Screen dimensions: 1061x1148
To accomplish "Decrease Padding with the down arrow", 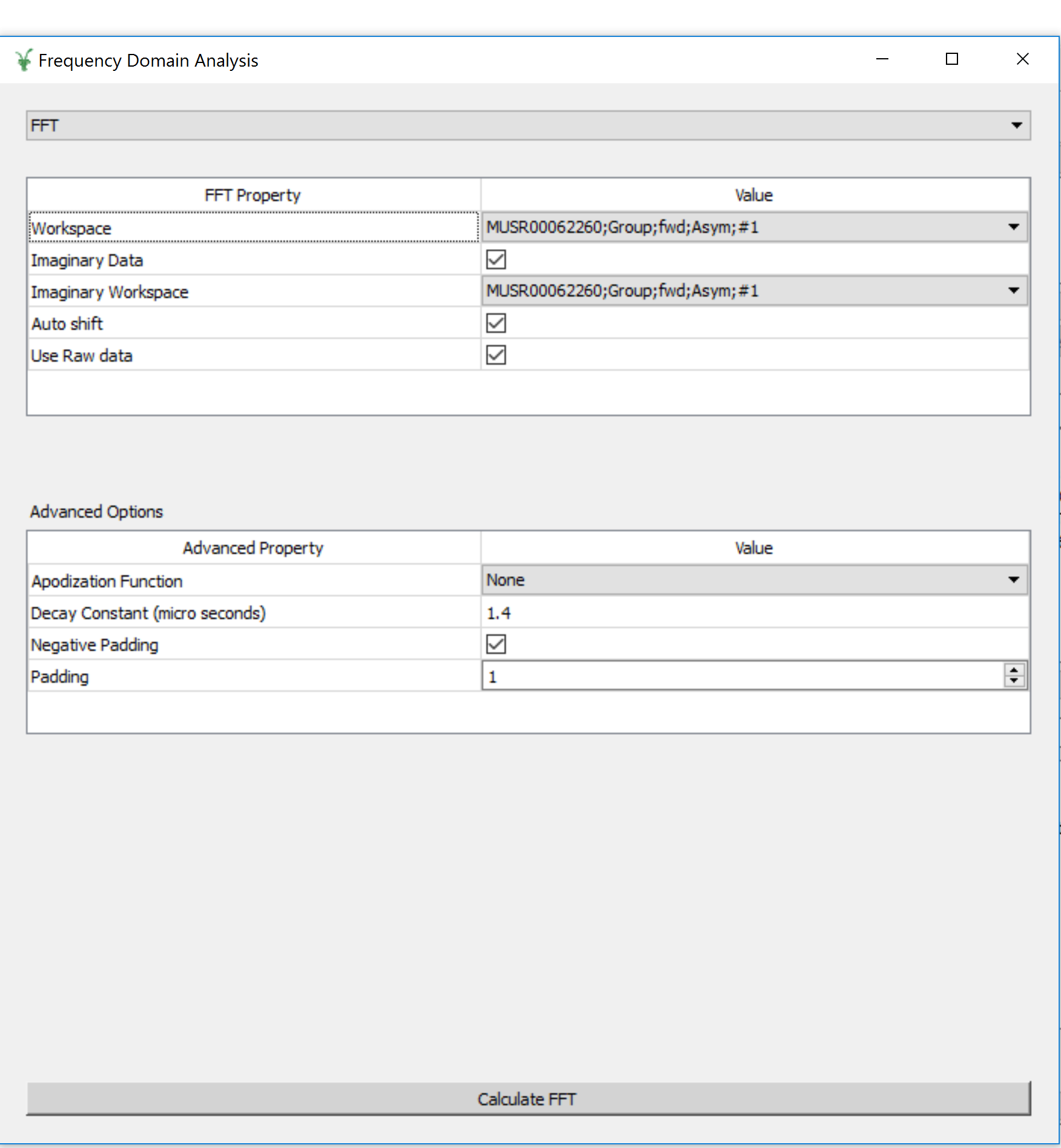I will coord(1014,682).
